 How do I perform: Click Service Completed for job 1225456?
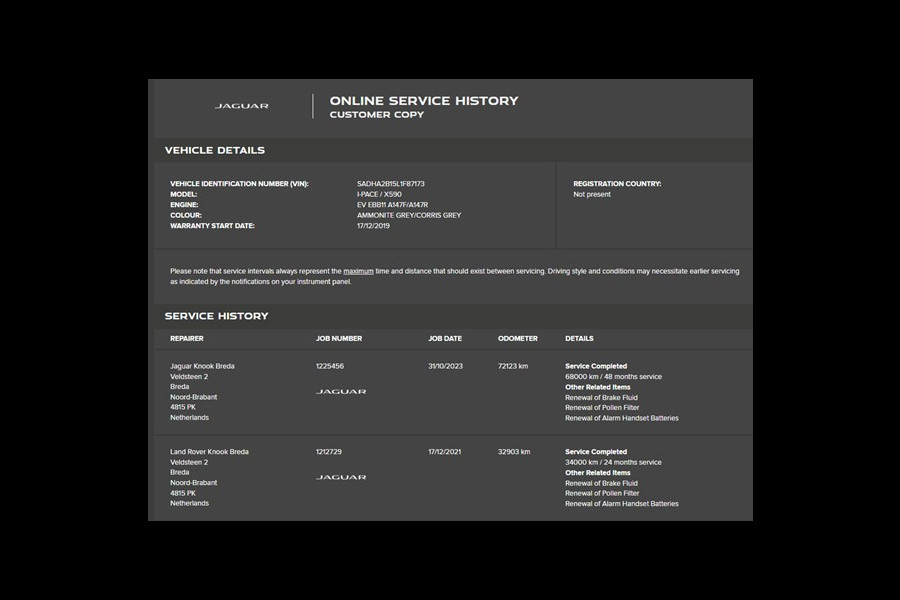(596, 366)
